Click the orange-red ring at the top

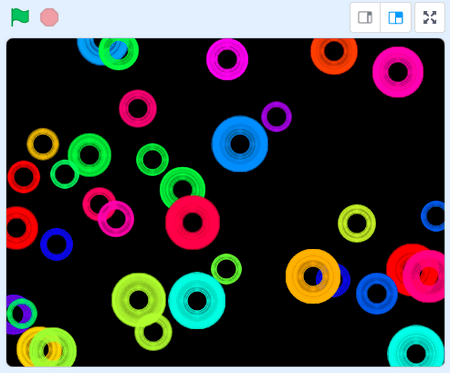[x=334, y=54]
